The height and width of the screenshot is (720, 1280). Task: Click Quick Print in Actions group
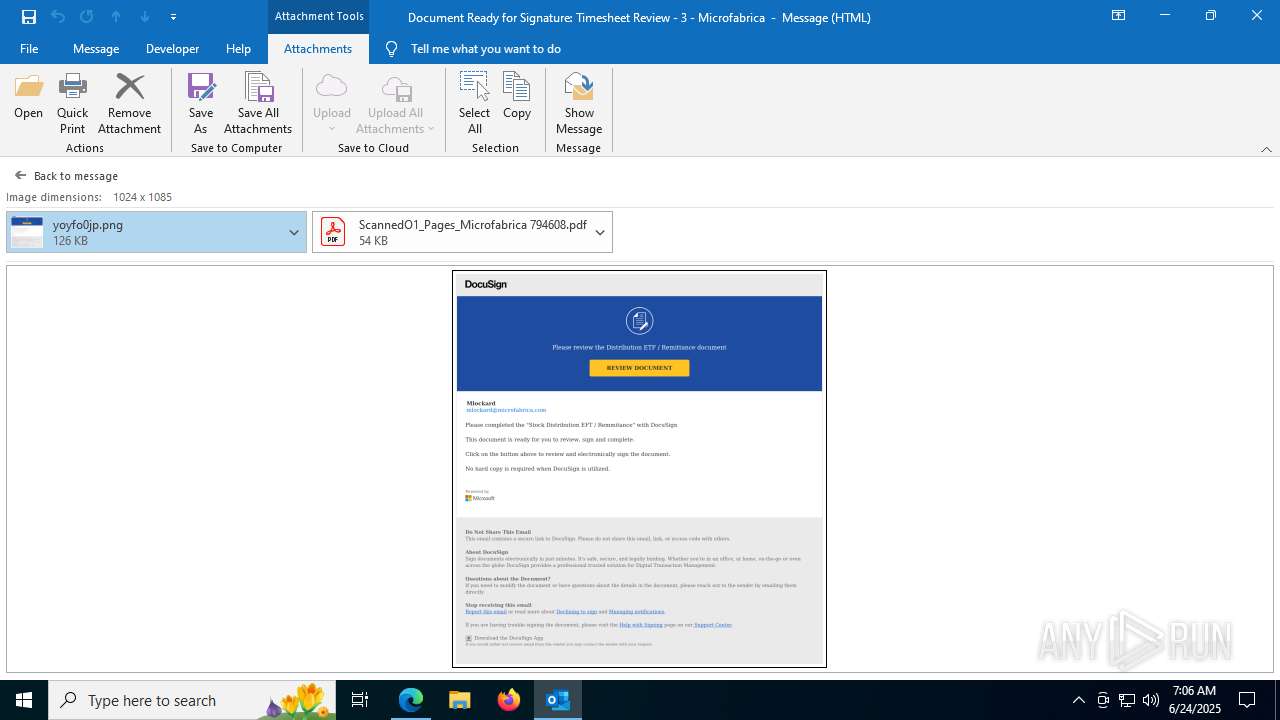point(73,104)
